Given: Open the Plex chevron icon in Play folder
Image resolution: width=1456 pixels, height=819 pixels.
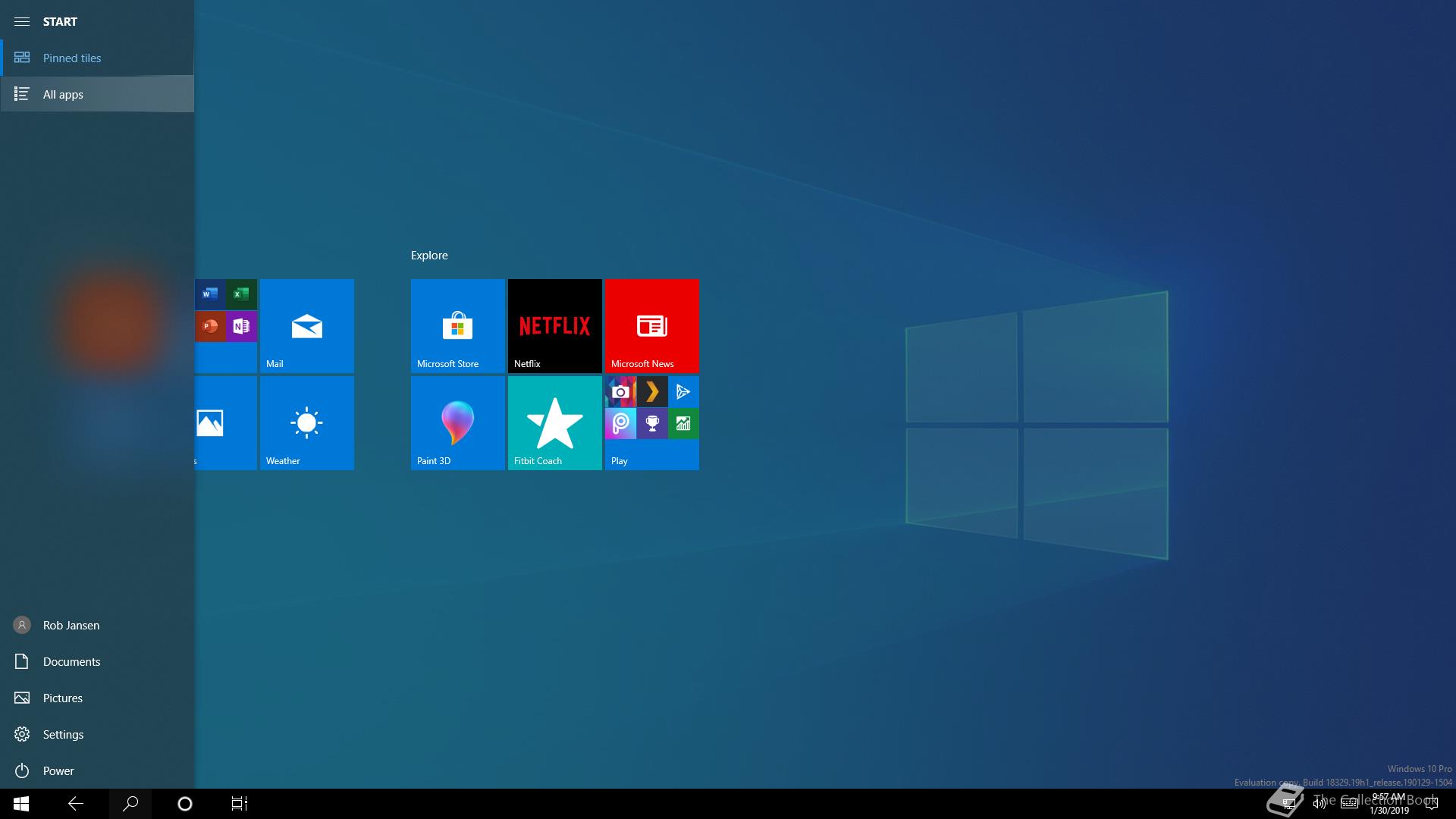Looking at the screenshot, I should (x=652, y=391).
